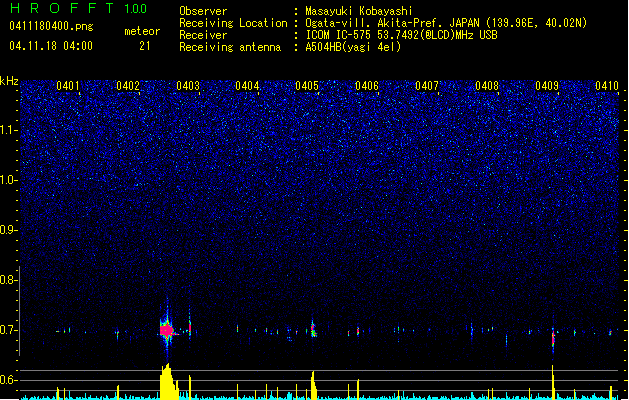Click observer name Masayuki Kobayashi

click(x=358, y=11)
